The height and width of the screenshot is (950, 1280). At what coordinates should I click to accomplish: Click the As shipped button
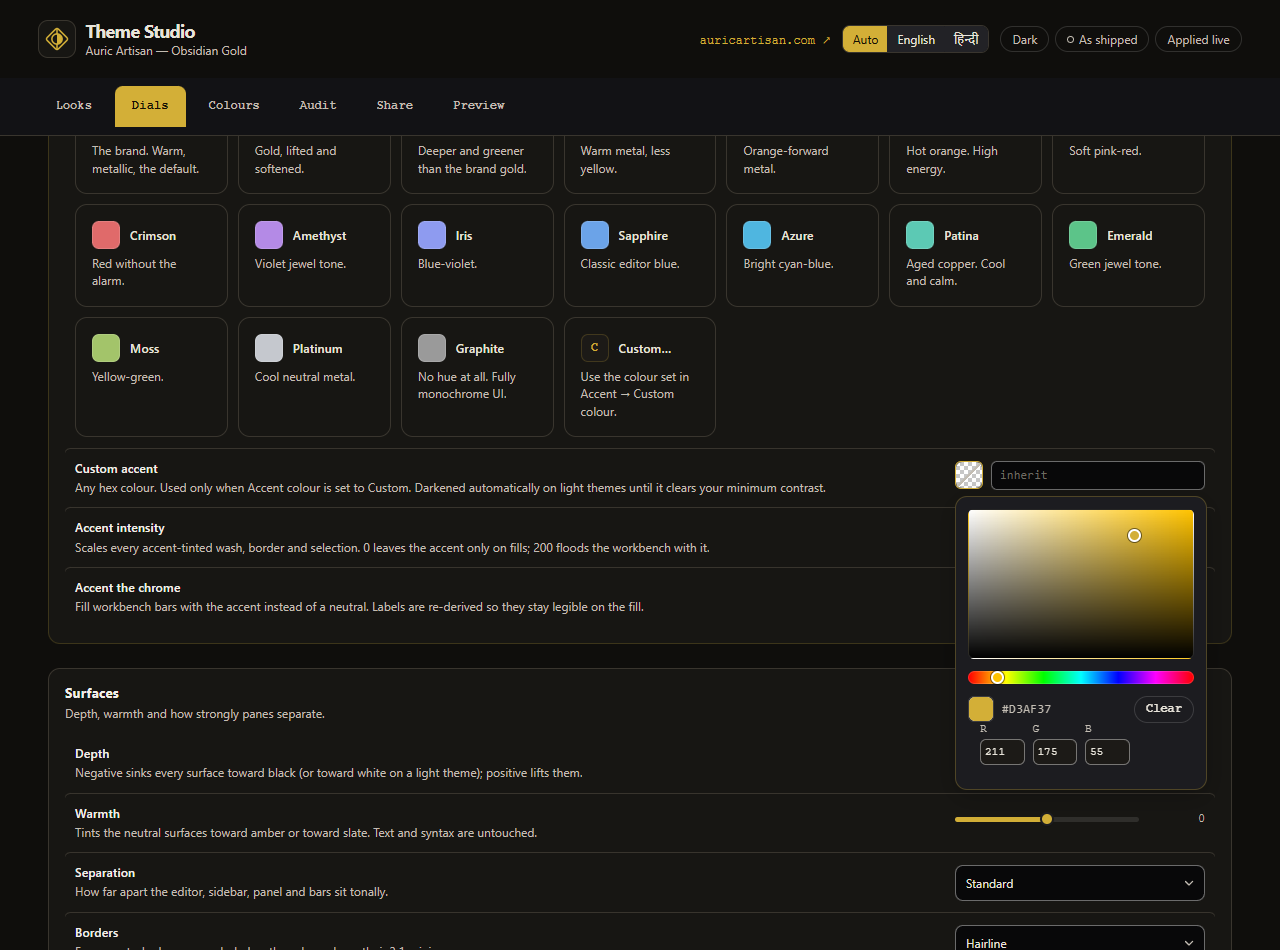[x=1102, y=40]
